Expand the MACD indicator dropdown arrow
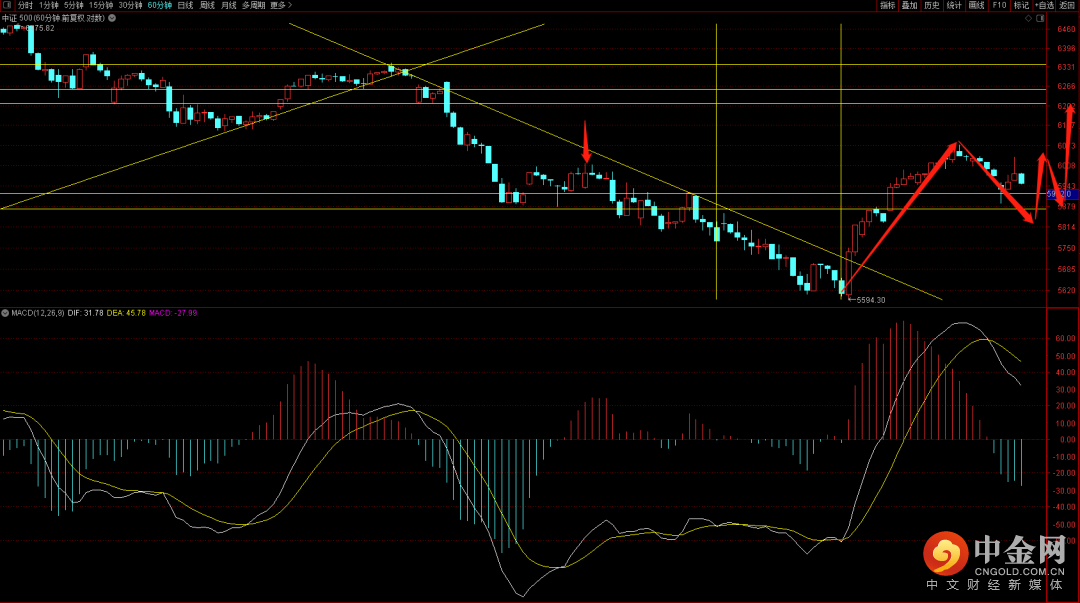 click(4, 313)
